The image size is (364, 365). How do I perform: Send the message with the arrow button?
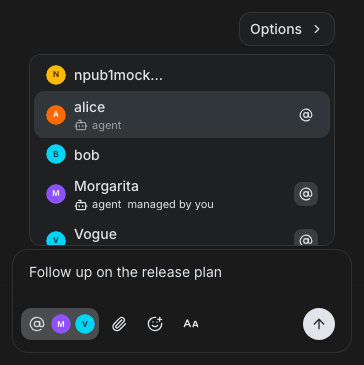319,324
